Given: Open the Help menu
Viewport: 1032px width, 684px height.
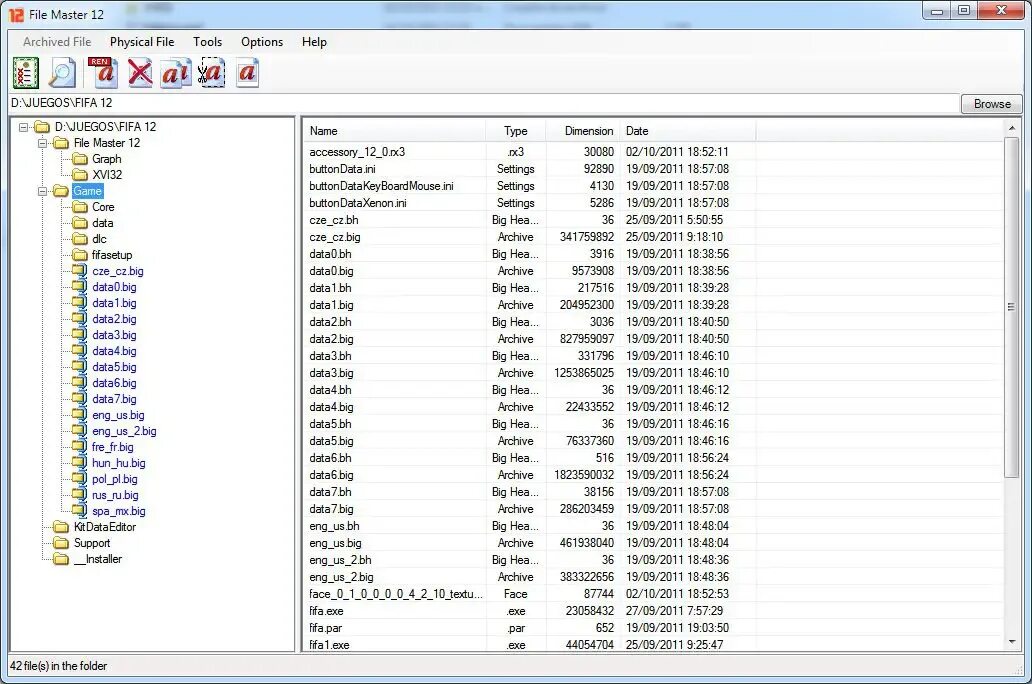Looking at the screenshot, I should pos(314,41).
